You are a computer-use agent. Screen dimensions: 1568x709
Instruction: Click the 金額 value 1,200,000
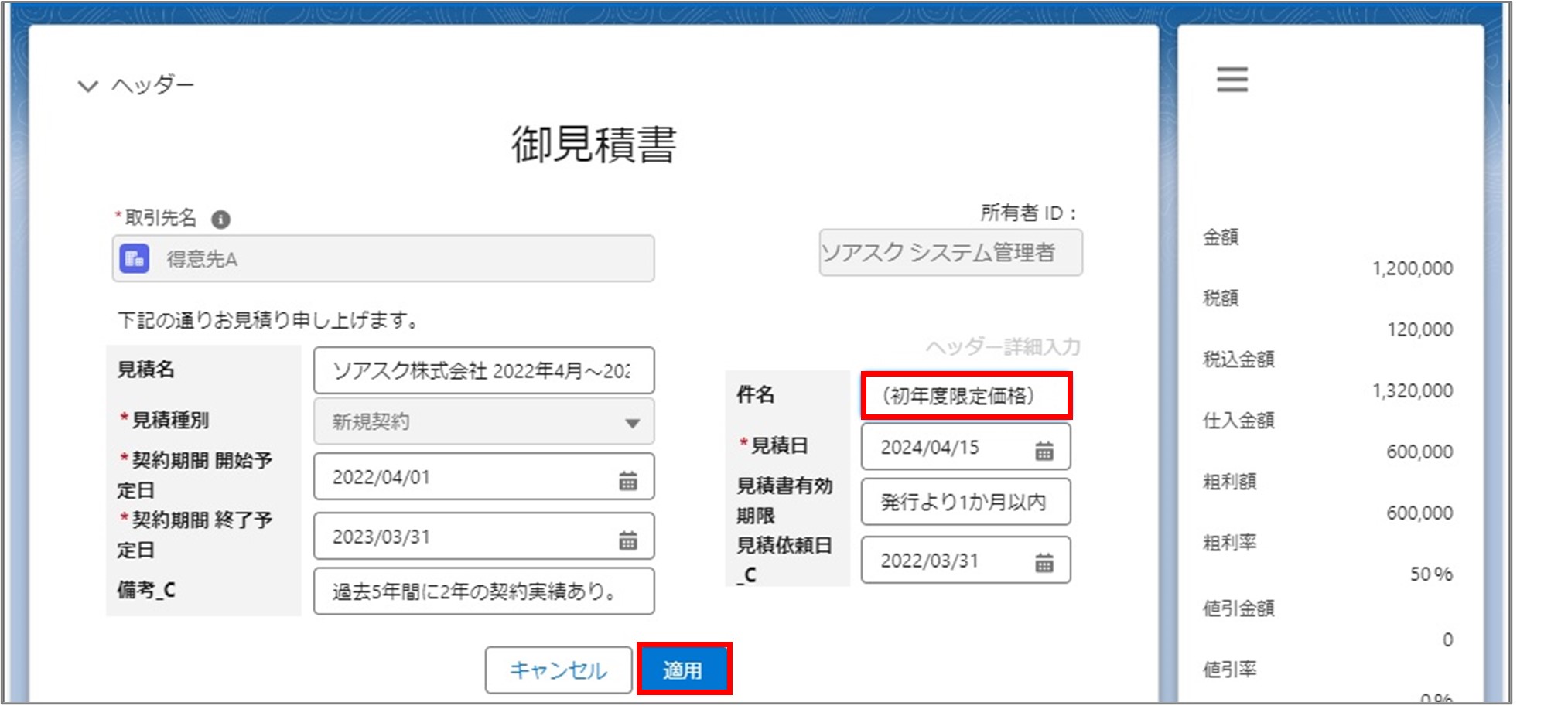[x=1412, y=269]
